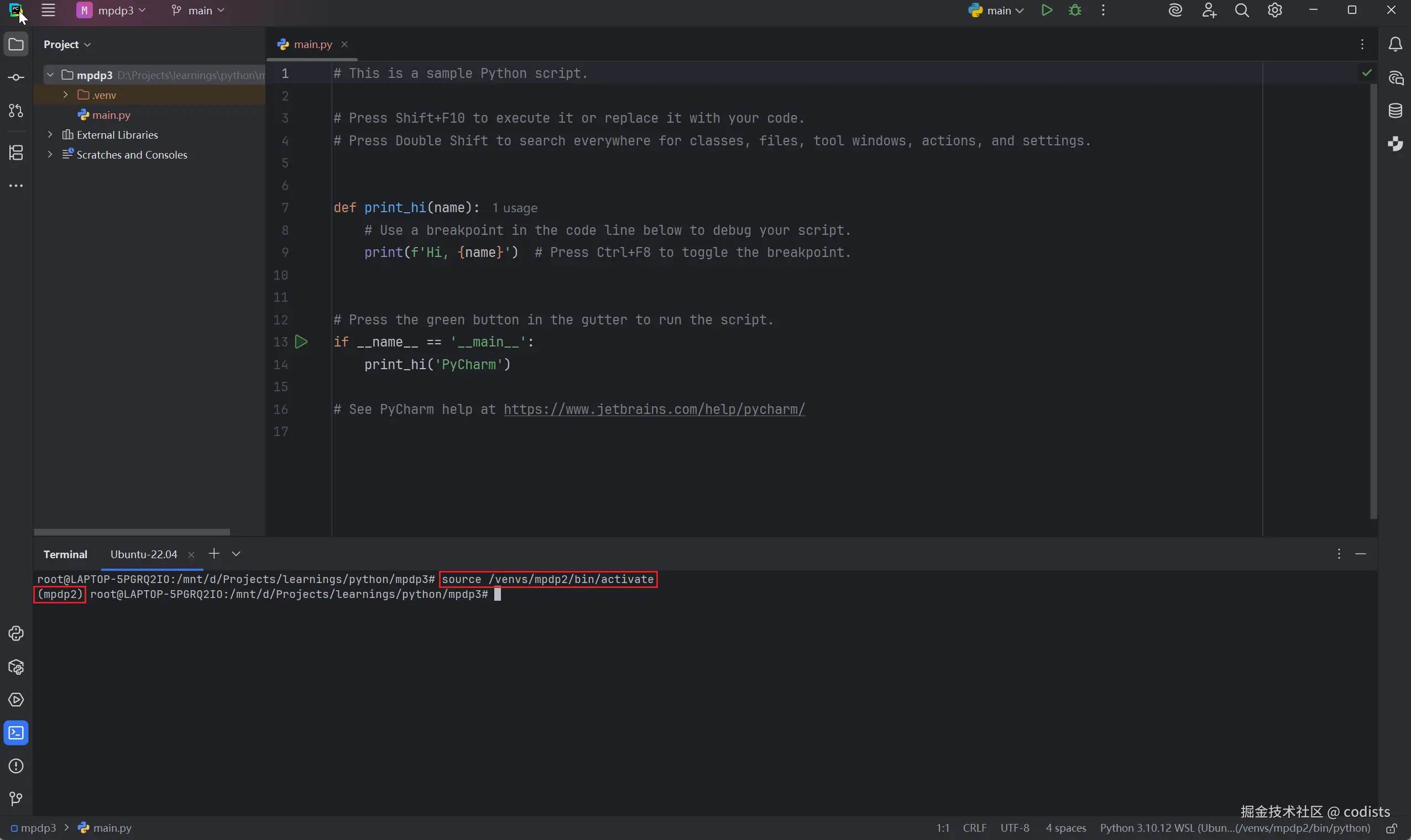Toggle the read-only lock icon in status bar

tap(1391, 829)
